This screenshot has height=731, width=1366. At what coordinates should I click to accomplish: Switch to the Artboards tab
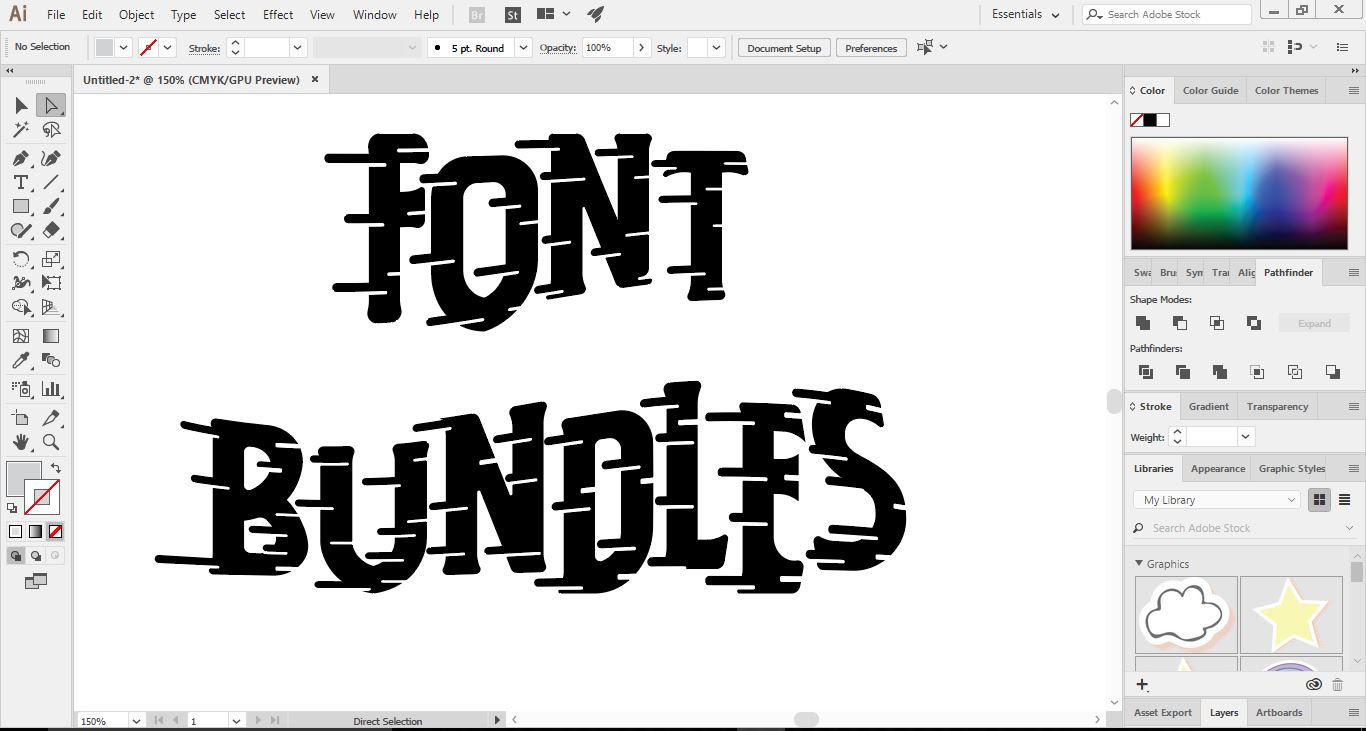click(1279, 712)
